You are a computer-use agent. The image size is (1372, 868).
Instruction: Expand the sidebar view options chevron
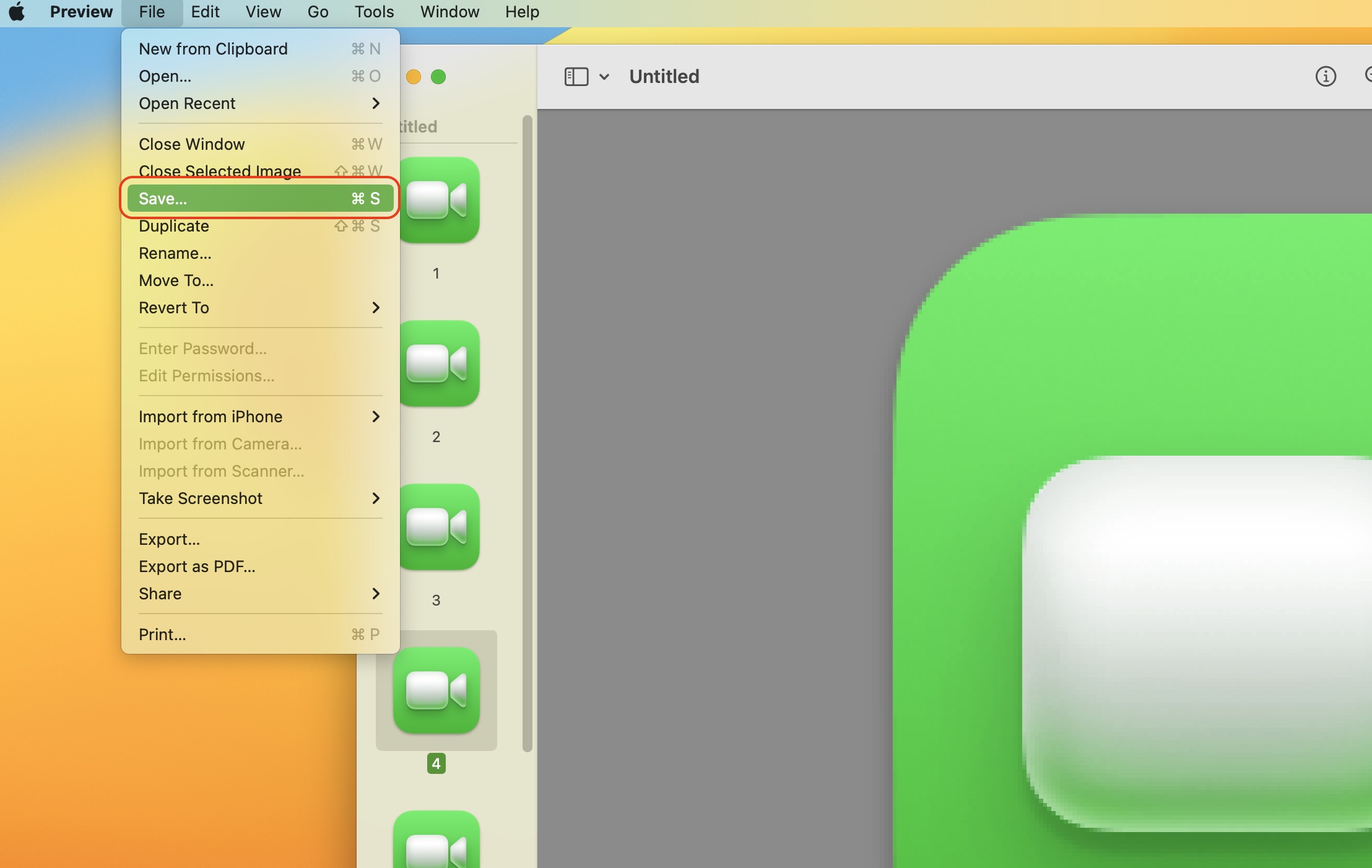[604, 77]
